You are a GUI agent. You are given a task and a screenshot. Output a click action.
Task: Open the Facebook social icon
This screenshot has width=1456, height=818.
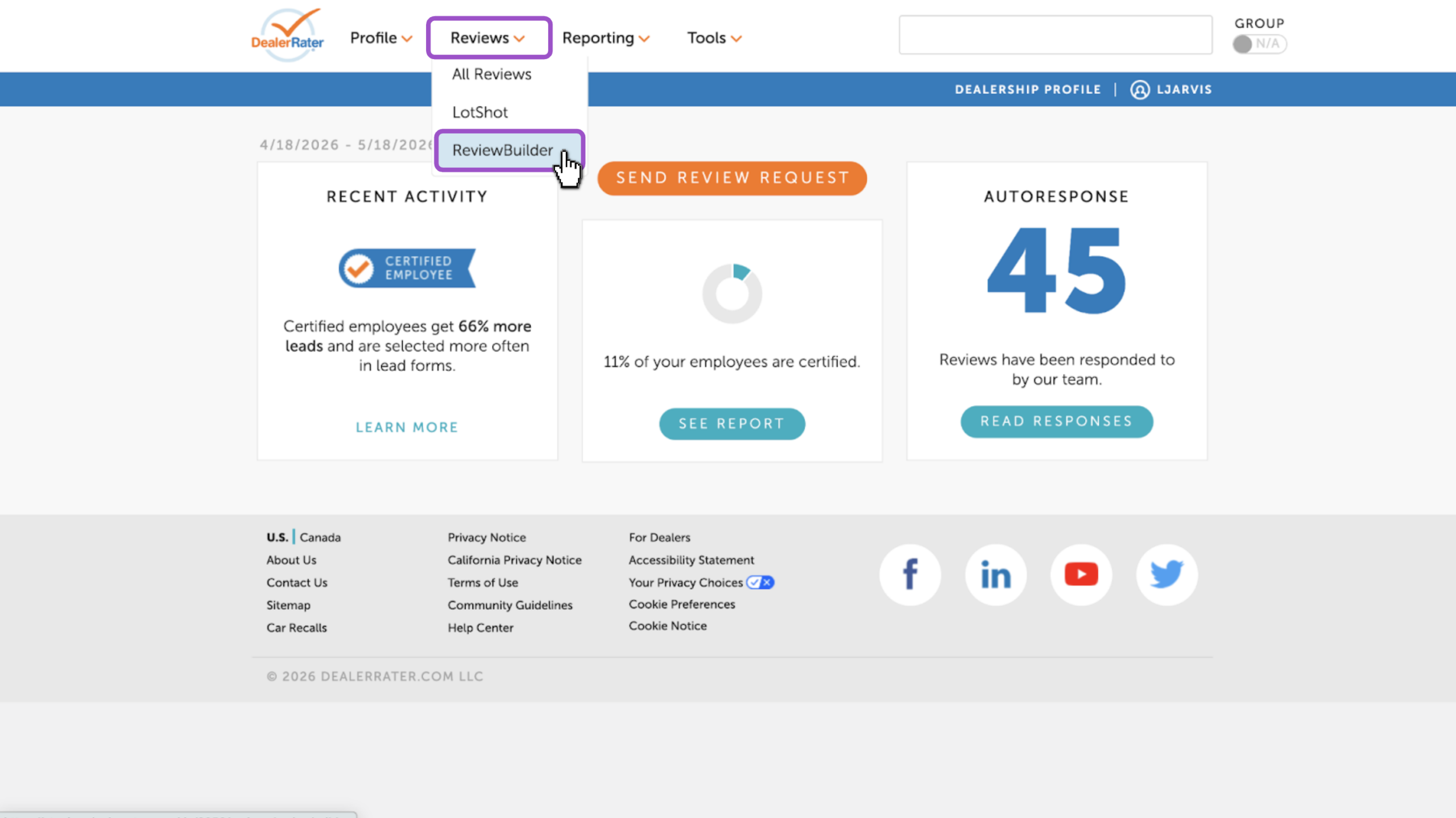(910, 575)
